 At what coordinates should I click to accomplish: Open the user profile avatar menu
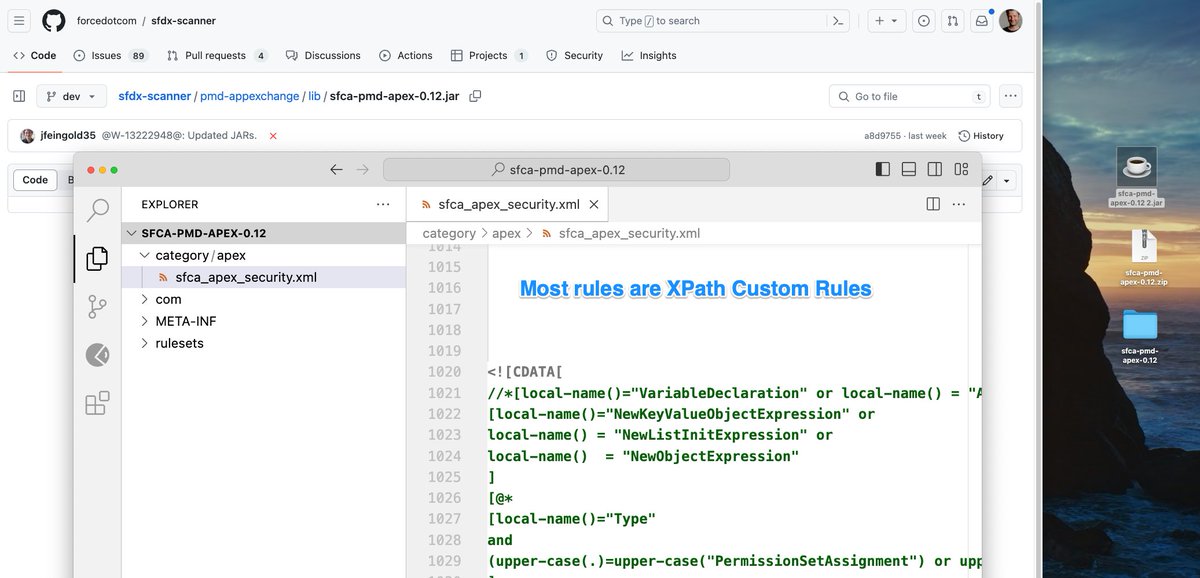point(1011,21)
